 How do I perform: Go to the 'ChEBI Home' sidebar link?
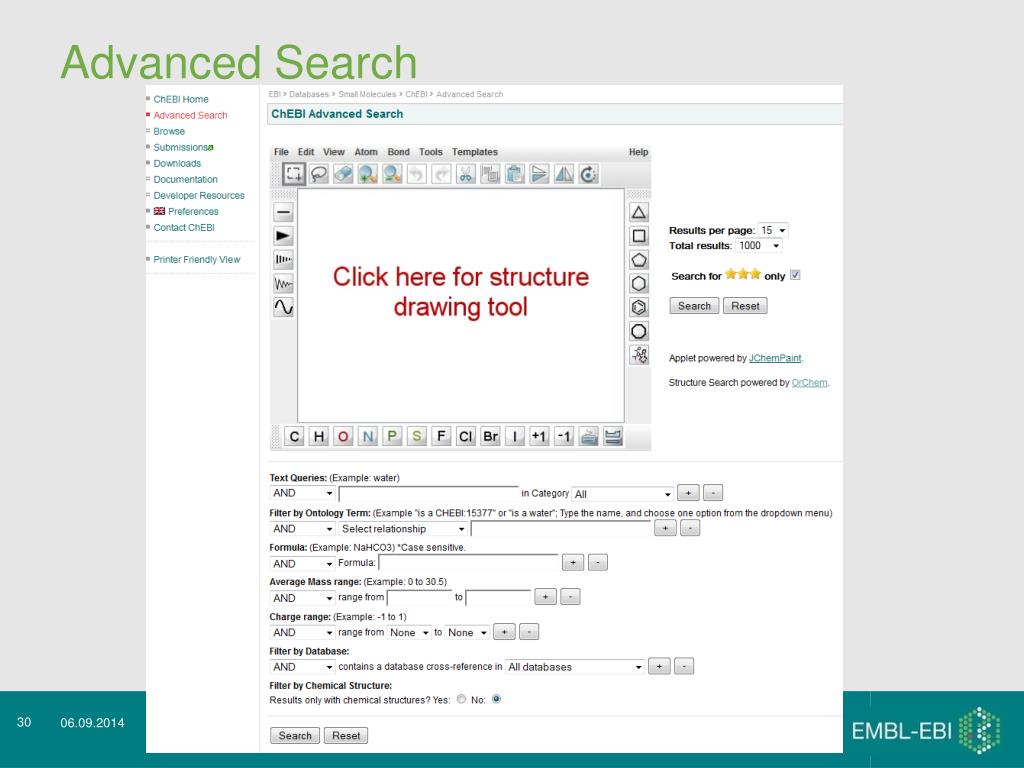tap(181, 99)
